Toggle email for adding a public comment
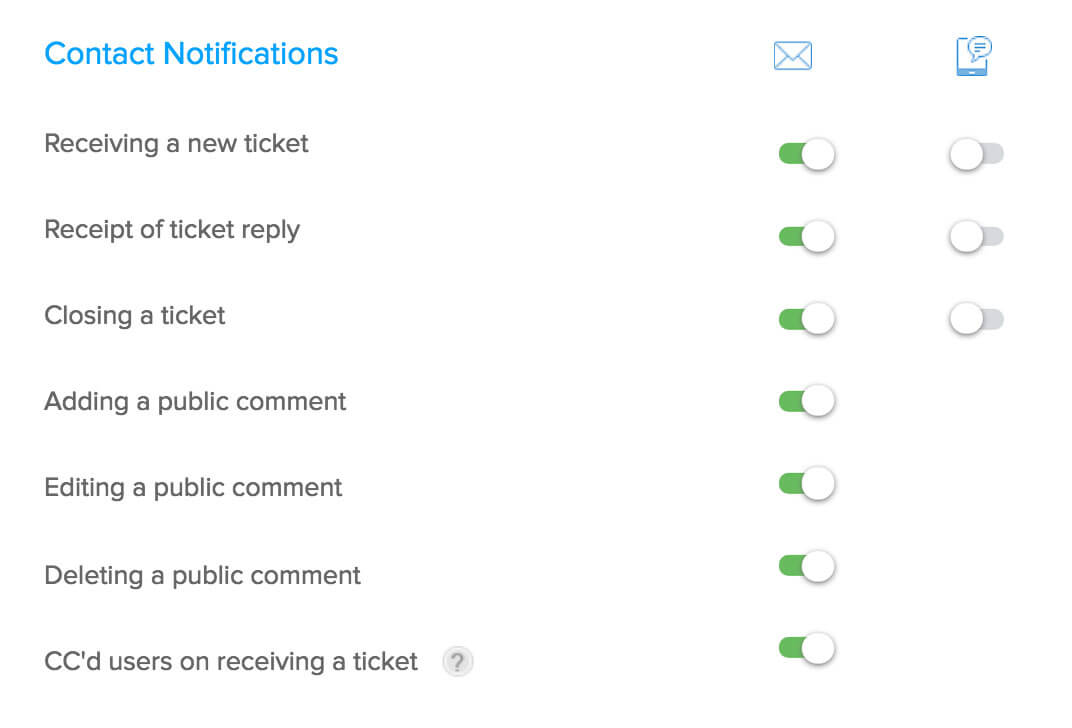The image size is (1072, 728). (x=806, y=402)
